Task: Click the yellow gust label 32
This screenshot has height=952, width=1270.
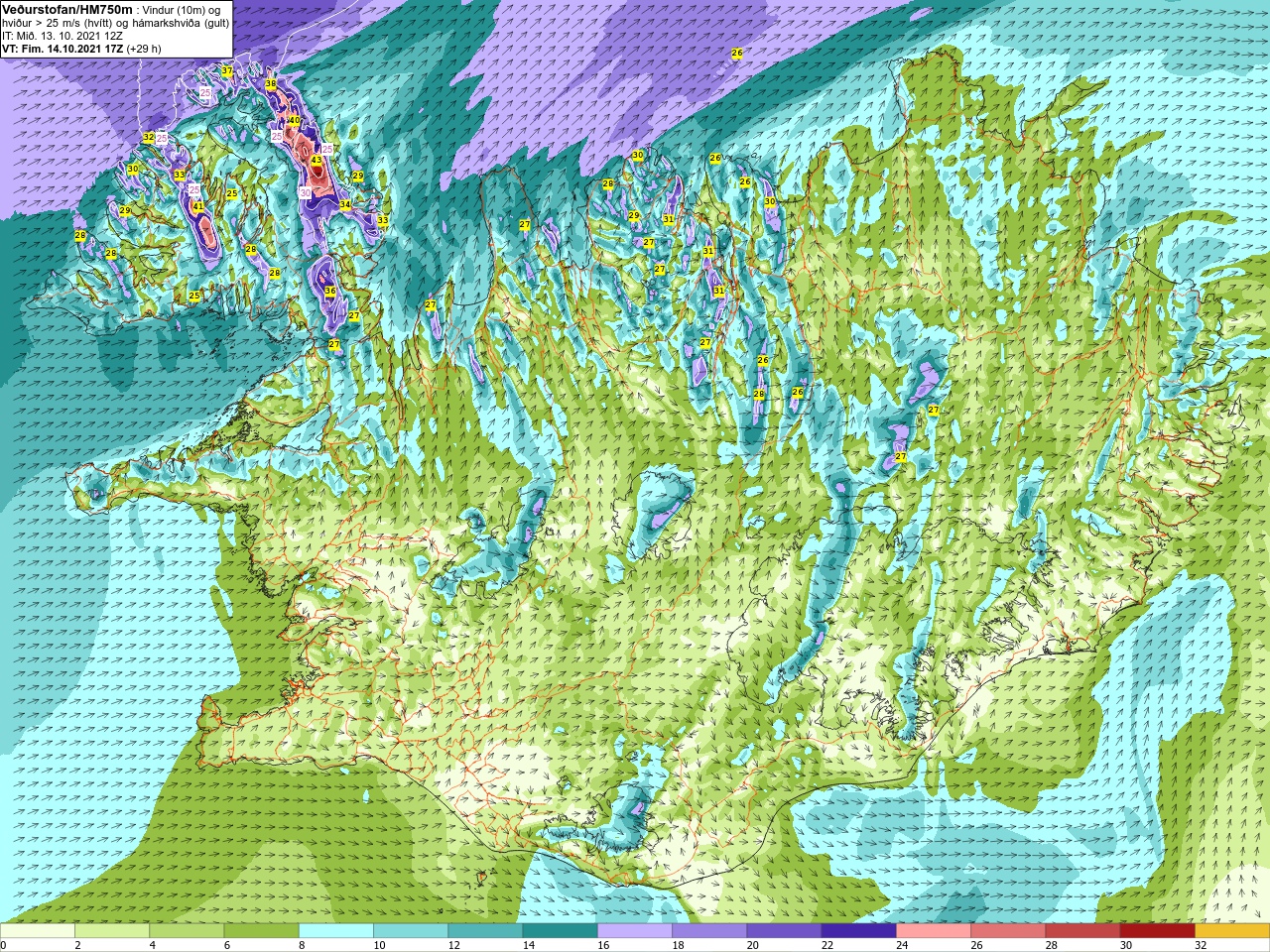Action: 149,137
